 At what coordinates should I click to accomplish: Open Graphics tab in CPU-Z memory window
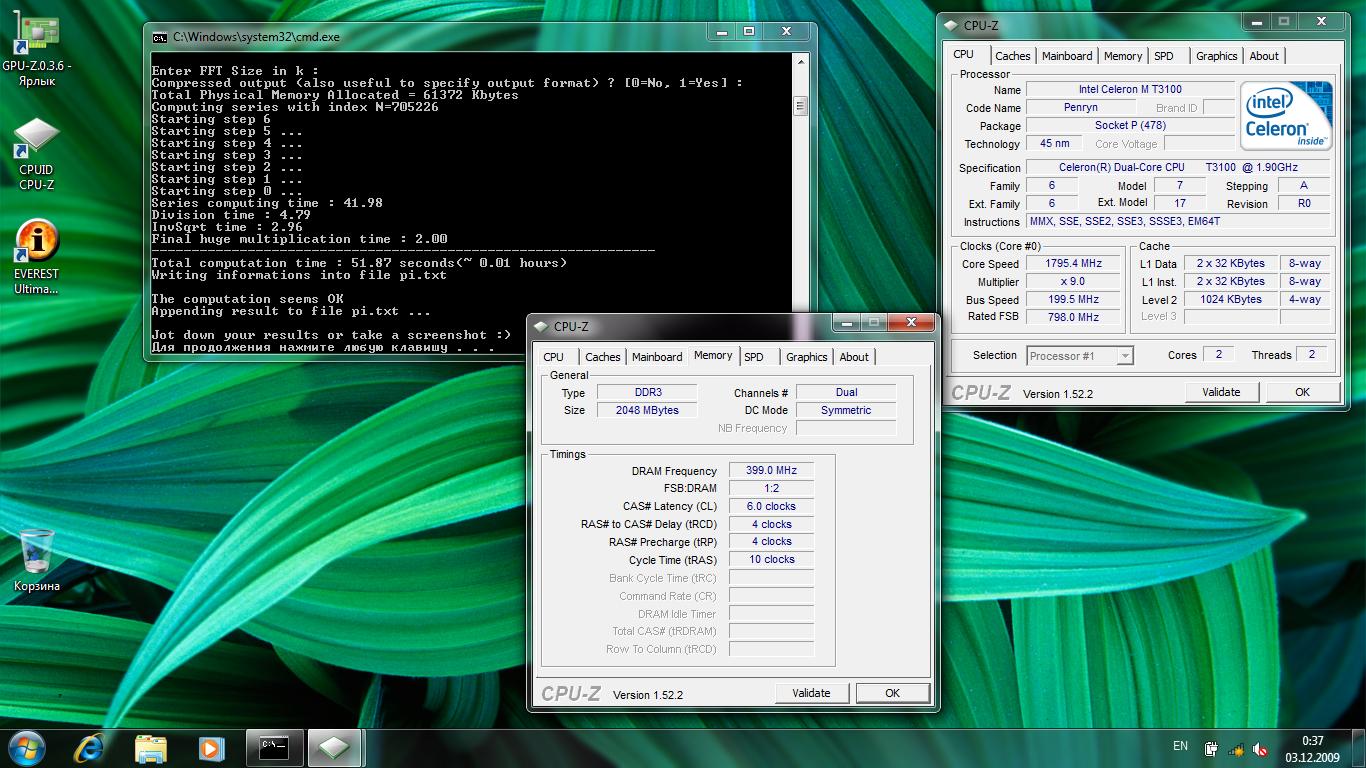coord(806,357)
